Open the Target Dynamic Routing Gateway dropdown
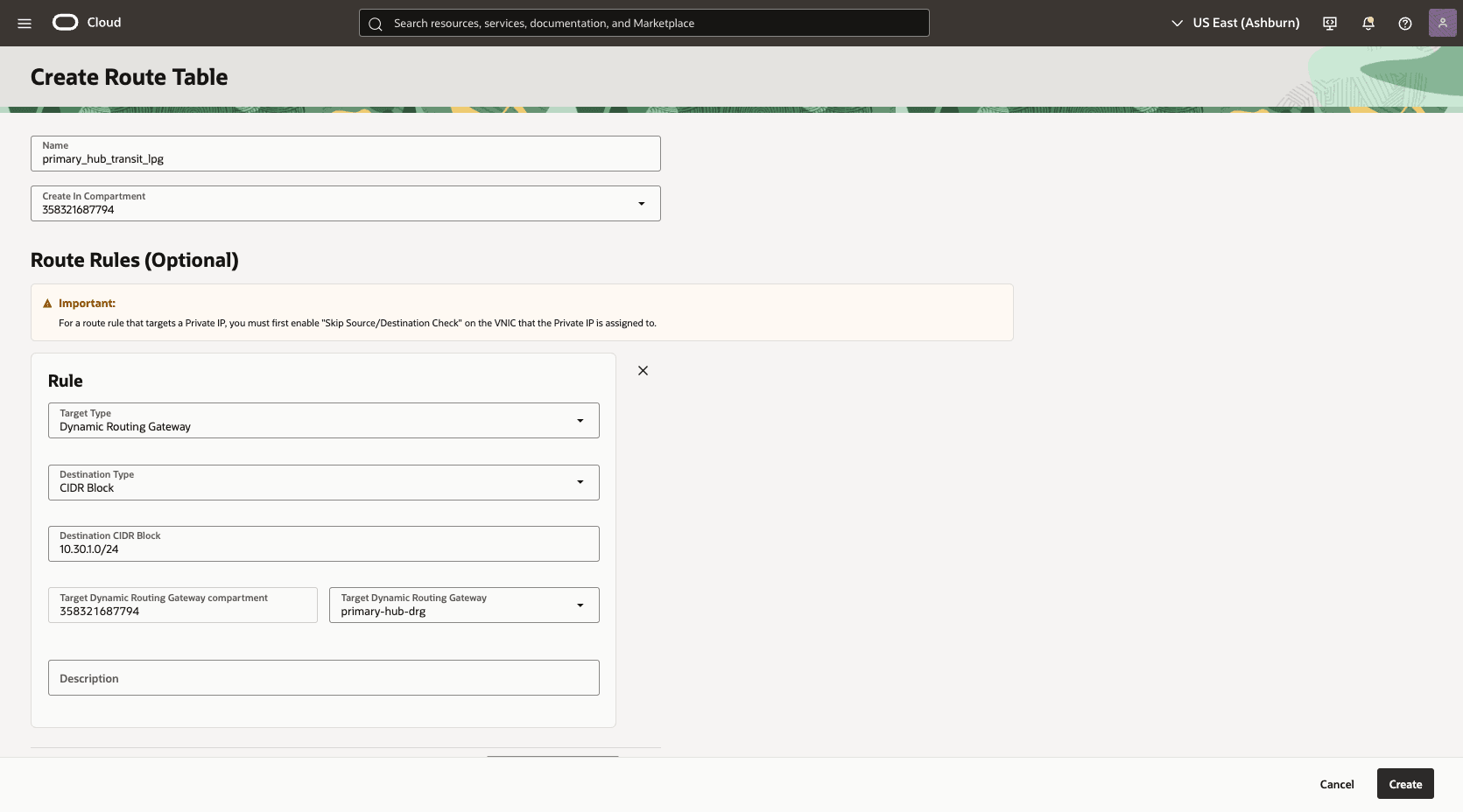 (580, 605)
